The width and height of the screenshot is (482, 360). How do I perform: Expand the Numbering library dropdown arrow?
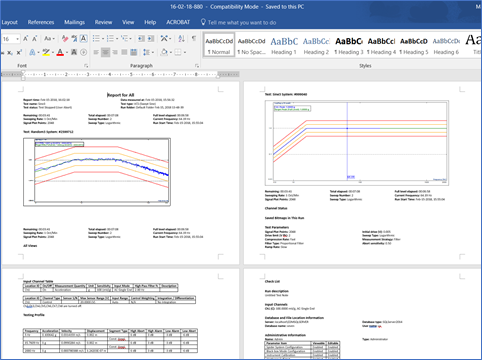pyautogui.click(x=117, y=39)
